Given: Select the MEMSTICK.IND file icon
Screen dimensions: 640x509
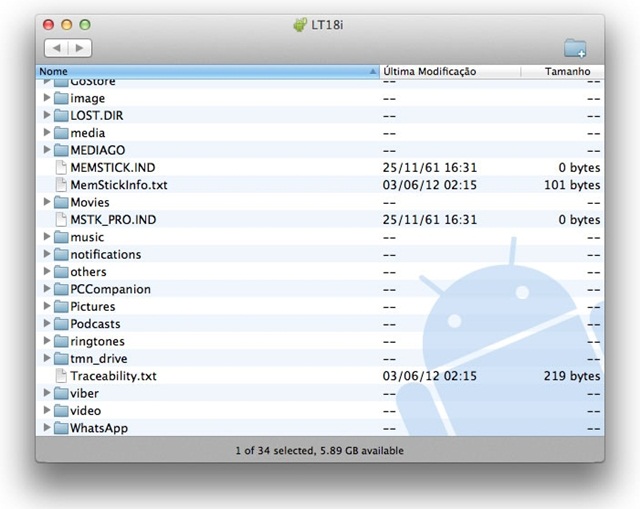Looking at the screenshot, I should tap(61, 168).
